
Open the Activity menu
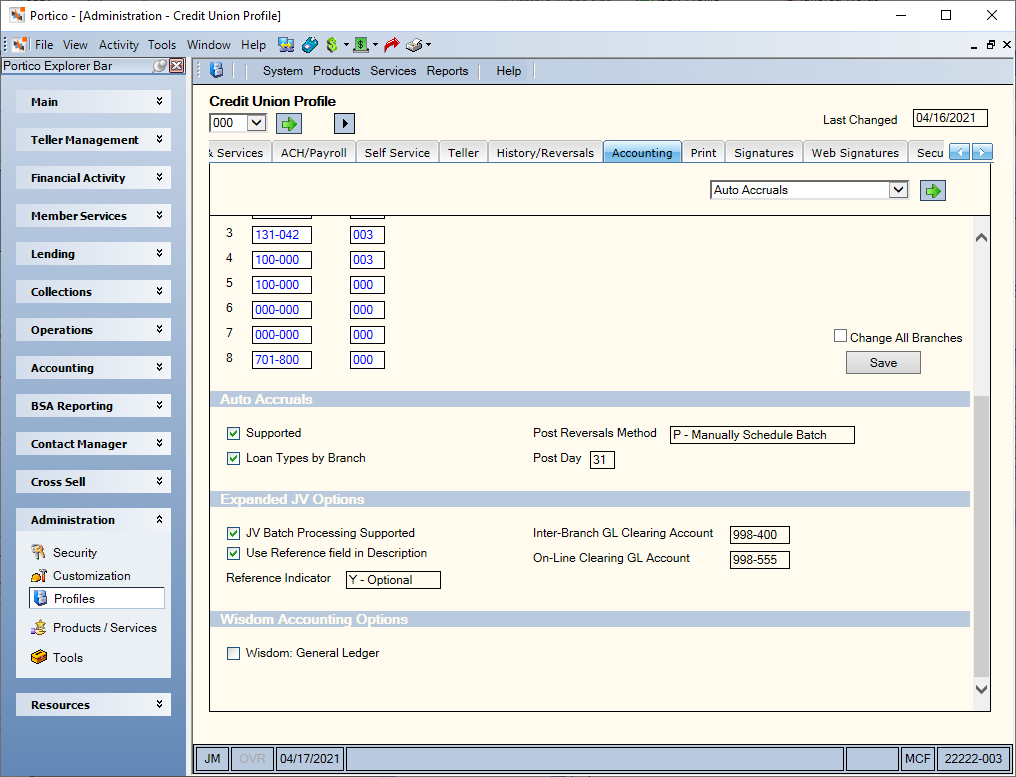119,45
